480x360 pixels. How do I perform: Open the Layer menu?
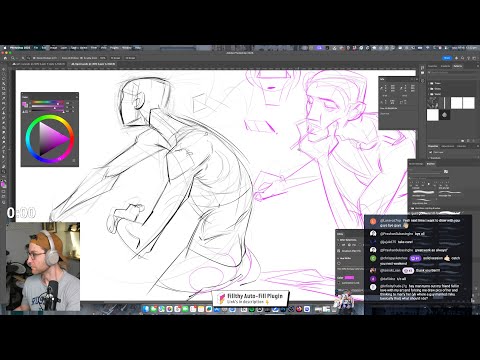coord(64,48)
